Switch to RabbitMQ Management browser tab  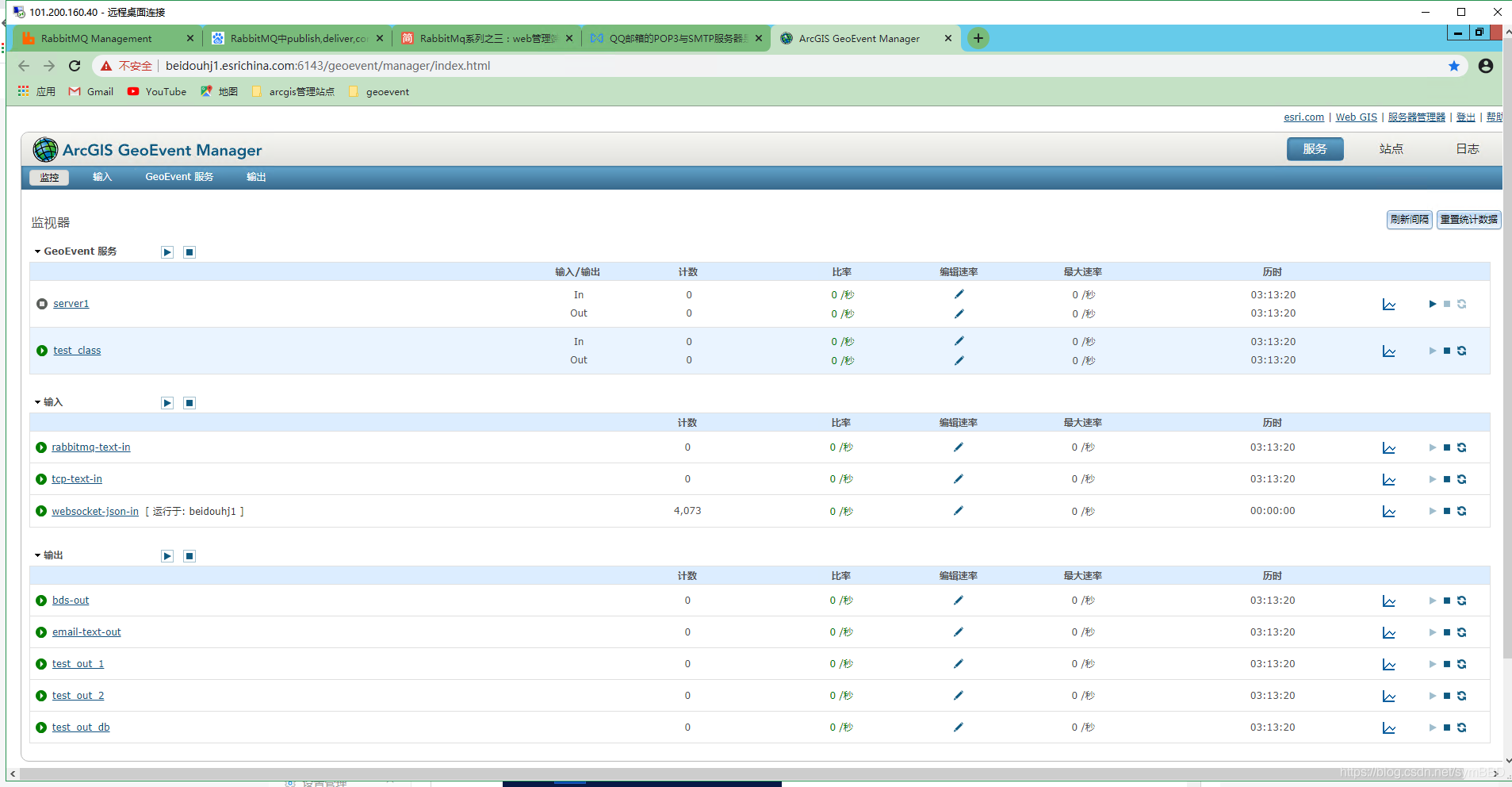pos(107,38)
